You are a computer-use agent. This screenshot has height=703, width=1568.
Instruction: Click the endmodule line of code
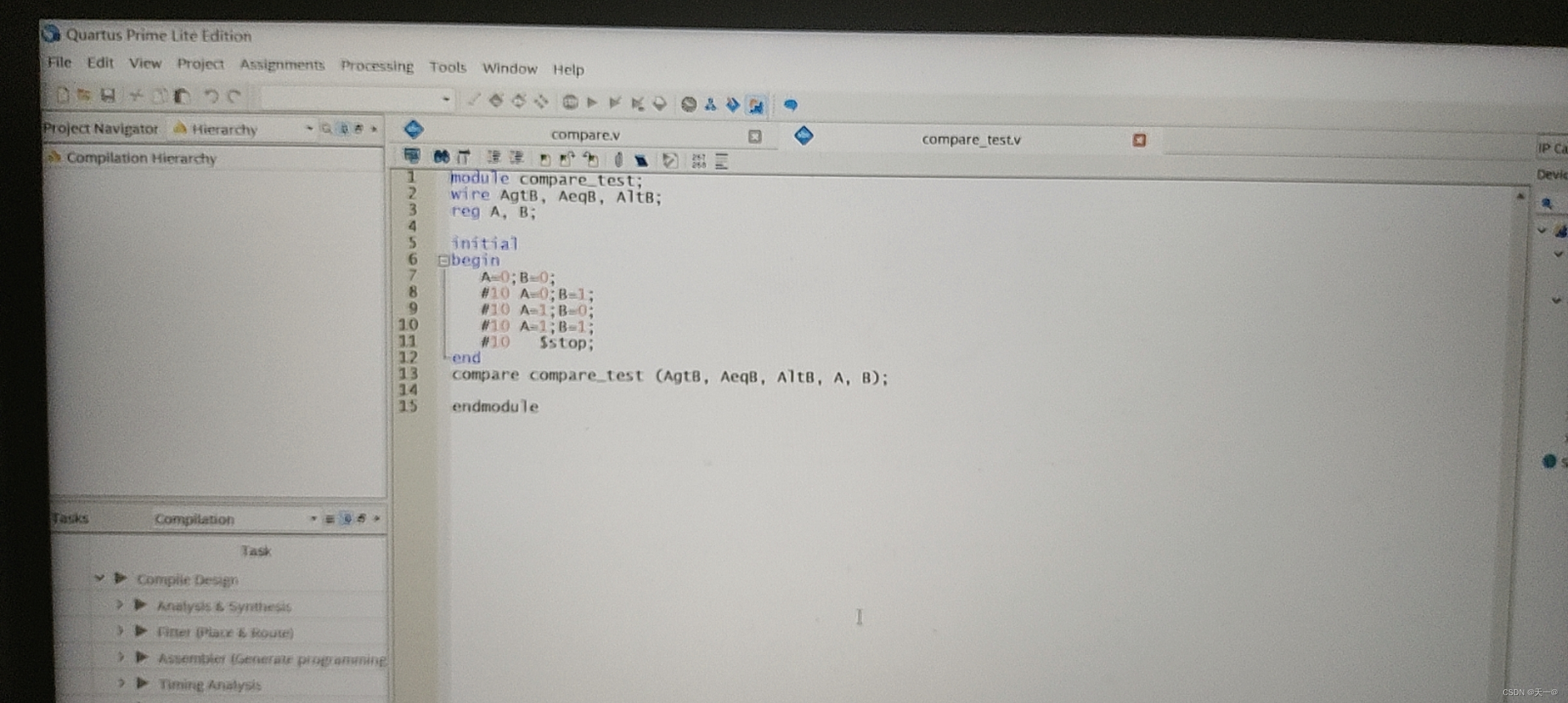(495, 406)
